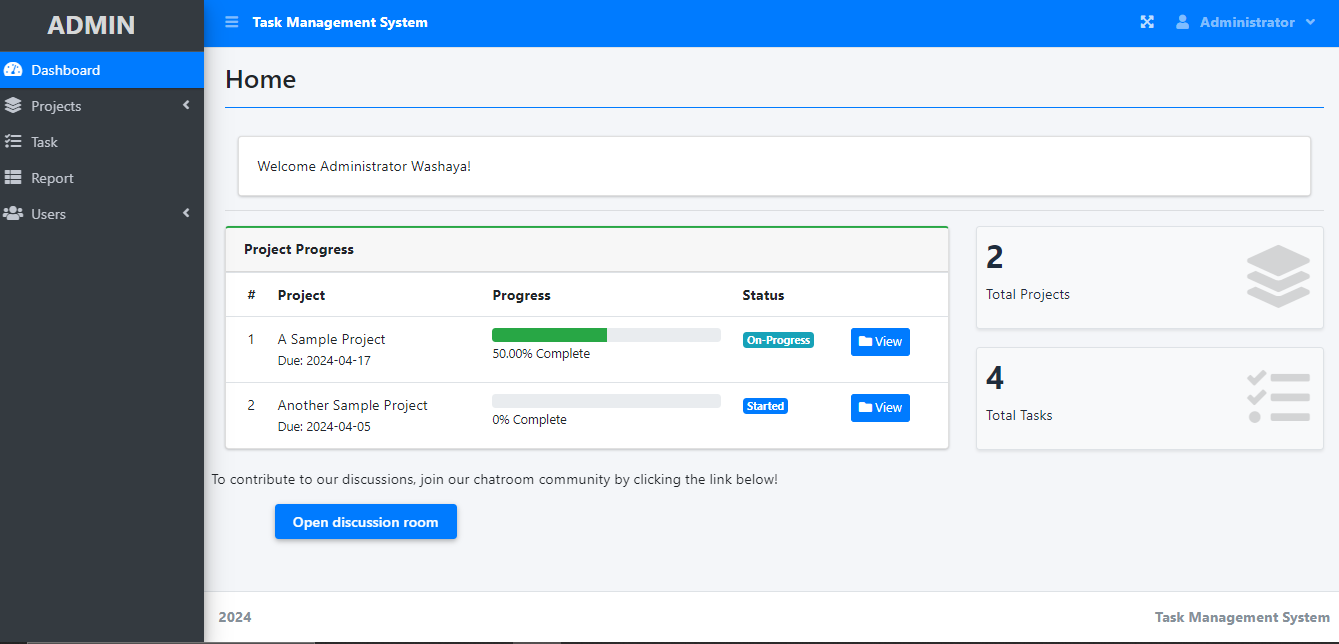Screen dimensions: 1339x644
Task: Click the Task Management System header link
Action: [340, 22]
